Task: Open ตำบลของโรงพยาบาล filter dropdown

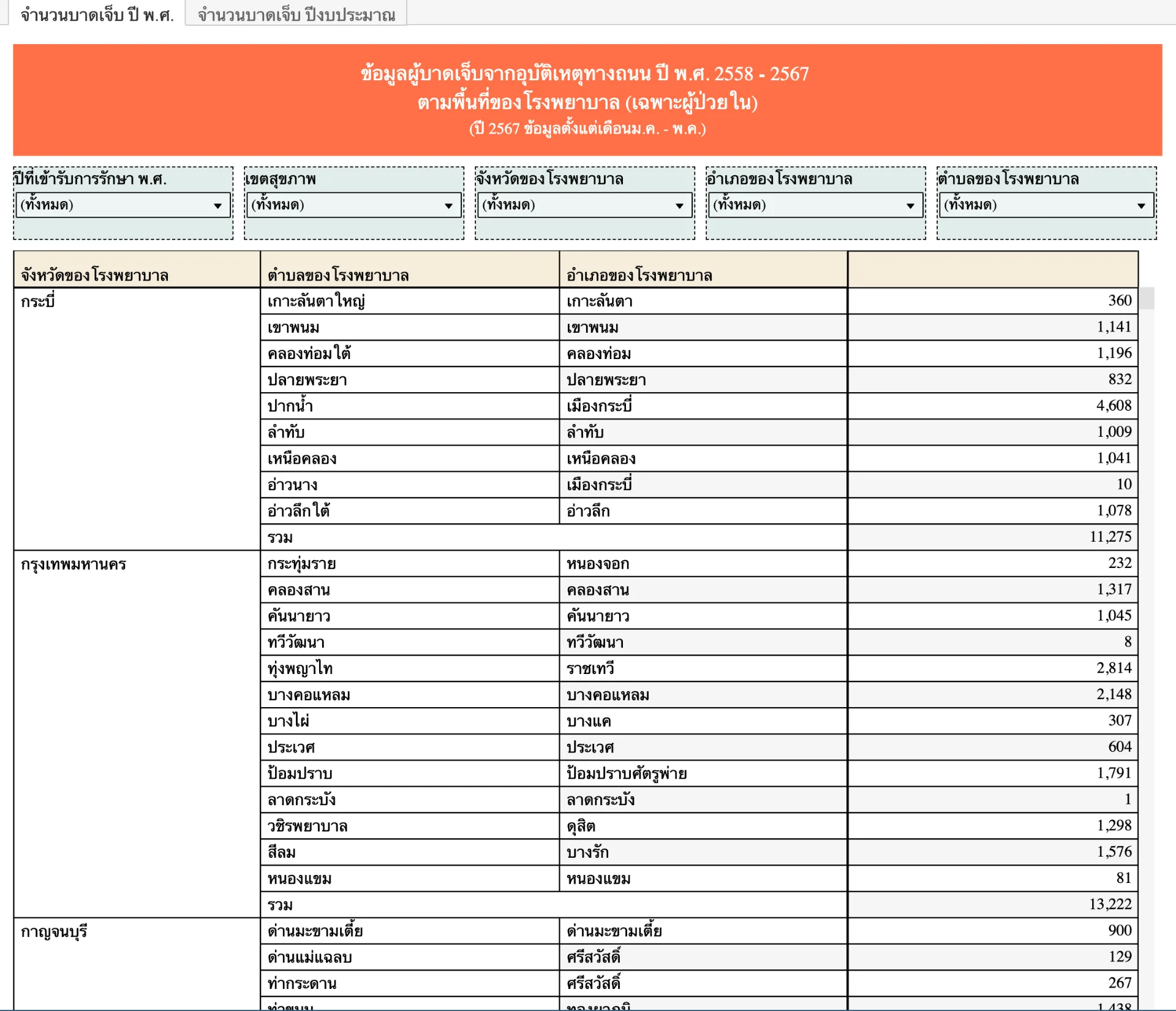Action: (x=1047, y=205)
